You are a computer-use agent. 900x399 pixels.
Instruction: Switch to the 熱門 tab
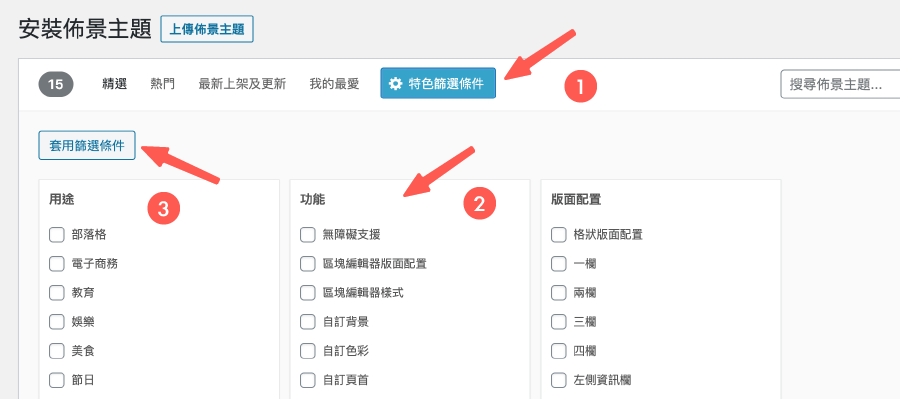[162, 84]
